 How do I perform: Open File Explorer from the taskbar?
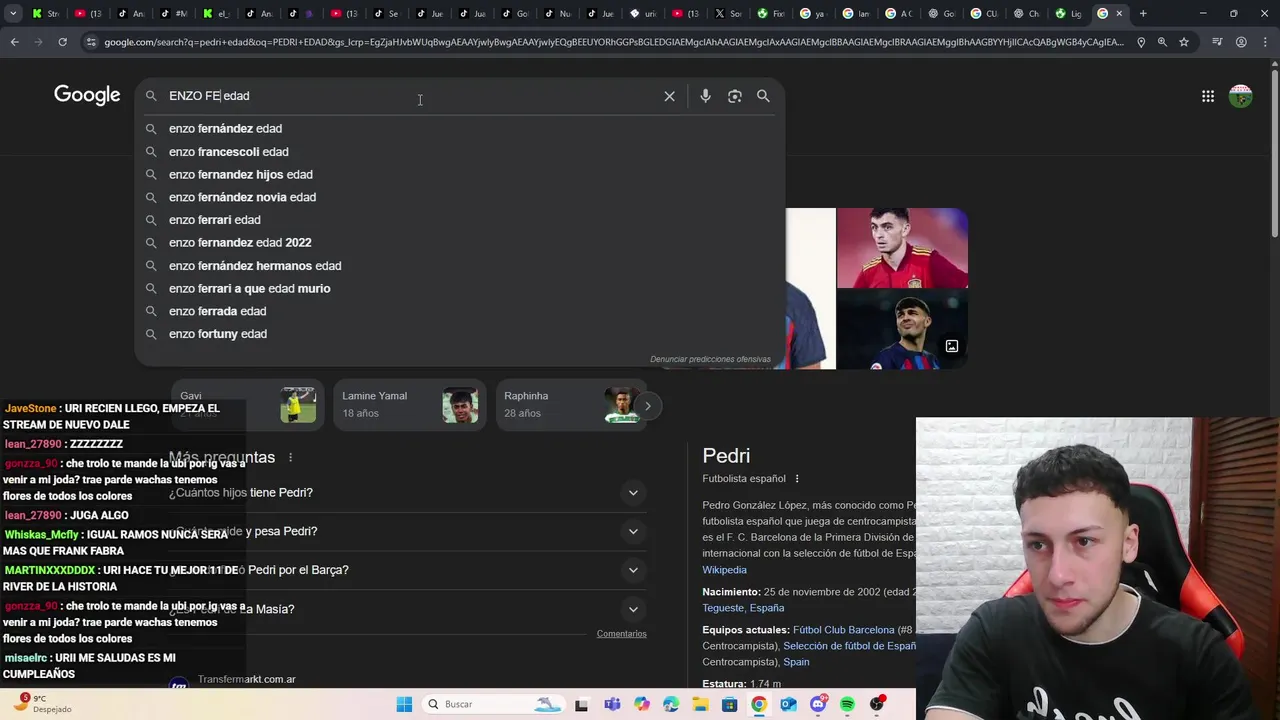(x=700, y=704)
